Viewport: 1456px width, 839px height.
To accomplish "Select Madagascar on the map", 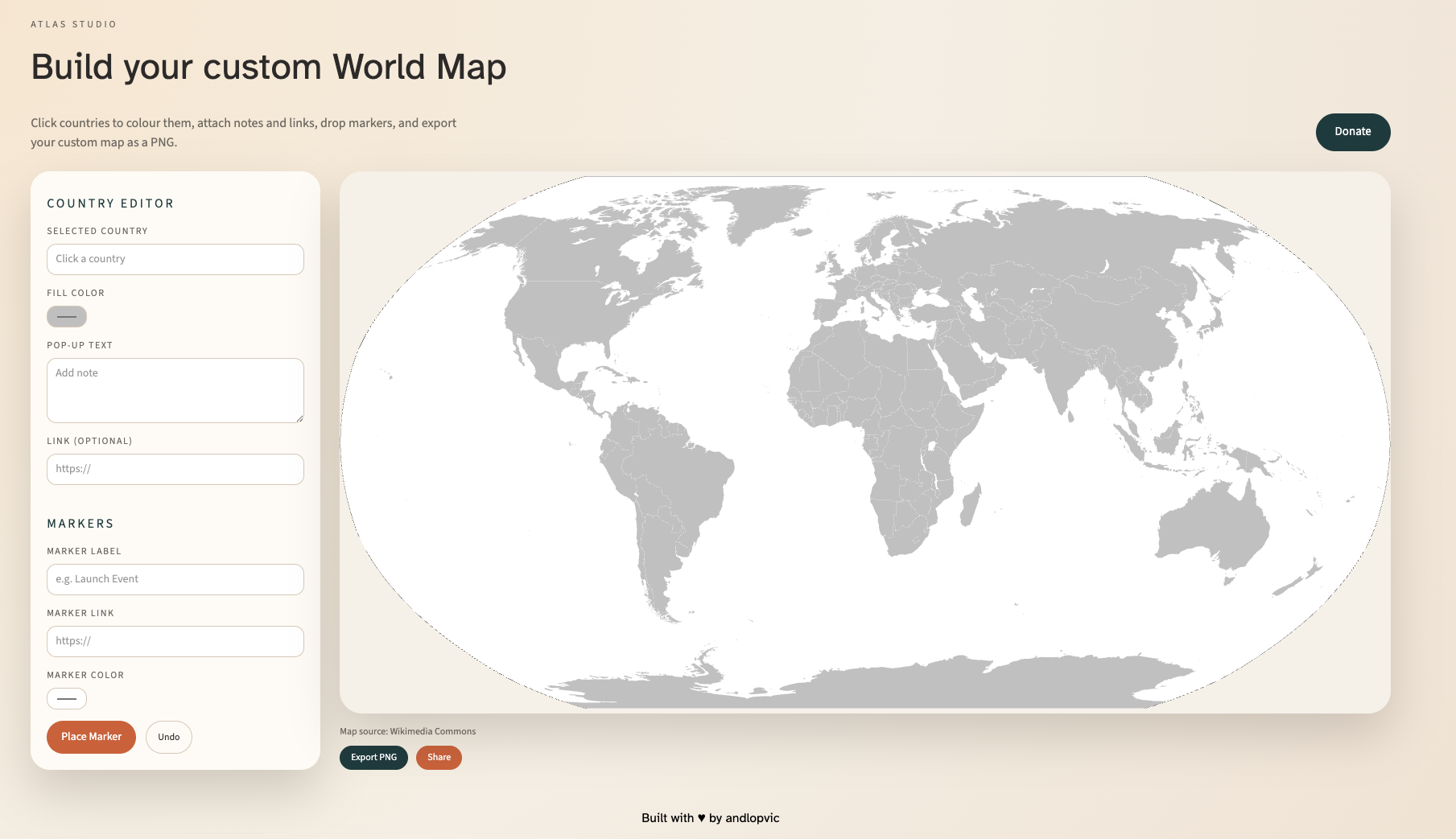I will (971, 504).
